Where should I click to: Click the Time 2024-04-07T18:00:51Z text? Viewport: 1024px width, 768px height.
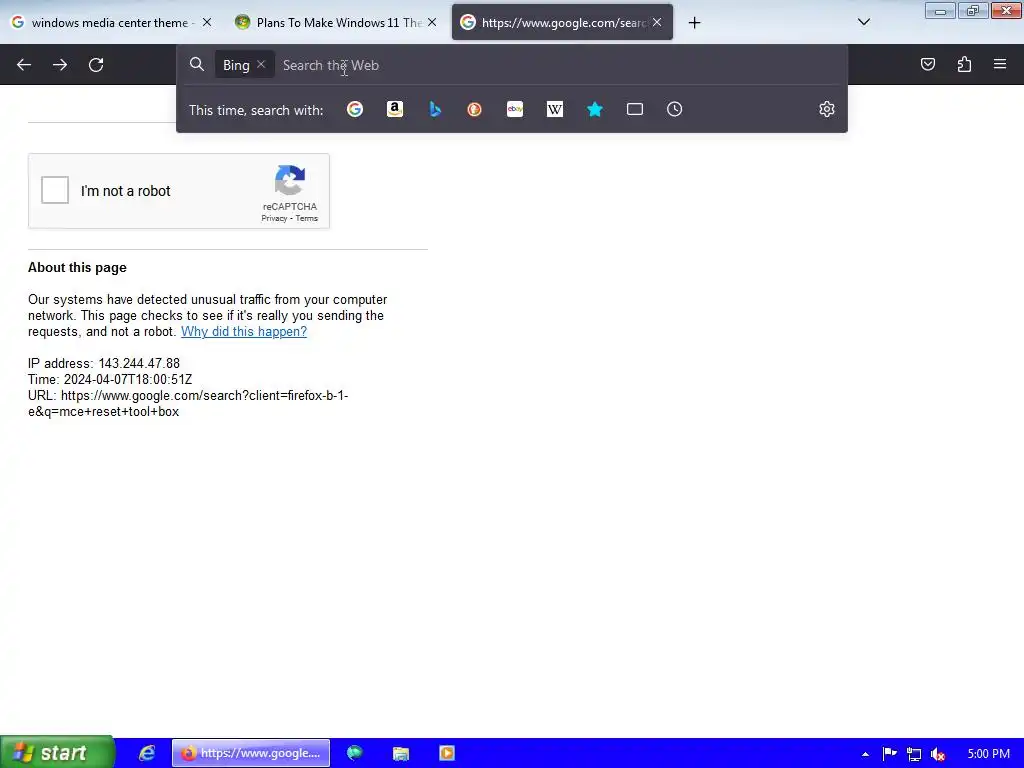(110, 379)
